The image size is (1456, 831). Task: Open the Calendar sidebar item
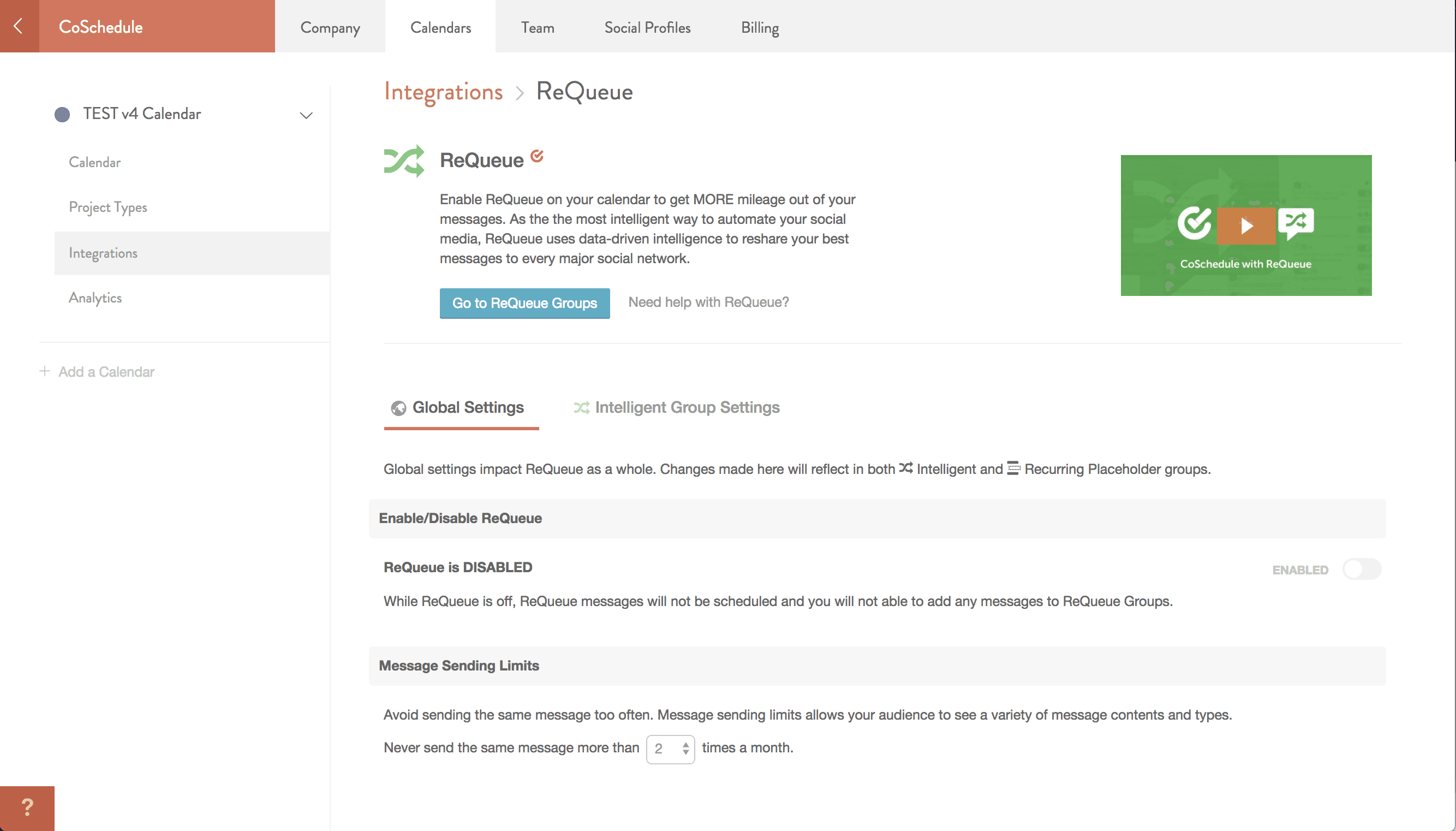click(94, 162)
